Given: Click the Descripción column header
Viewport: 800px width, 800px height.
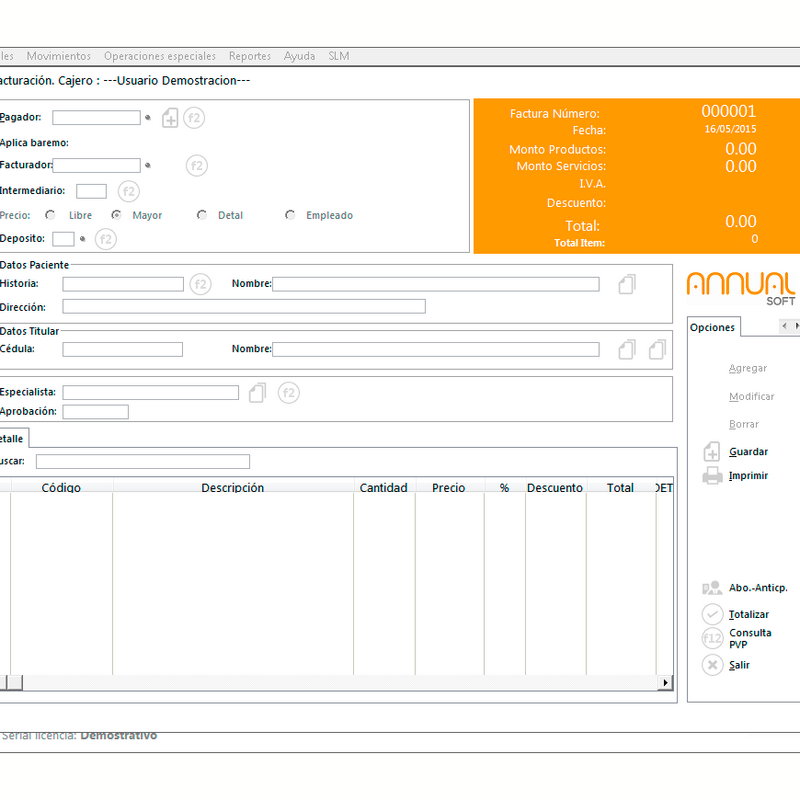Looking at the screenshot, I should (233, 487).
